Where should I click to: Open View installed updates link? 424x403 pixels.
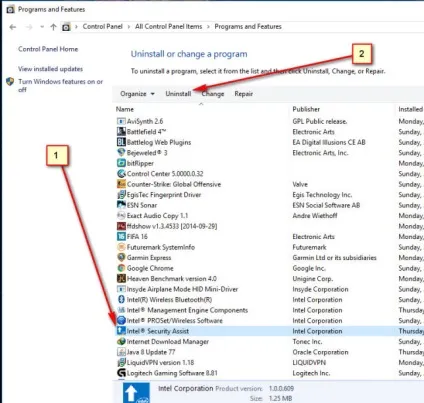coord(50,69)
